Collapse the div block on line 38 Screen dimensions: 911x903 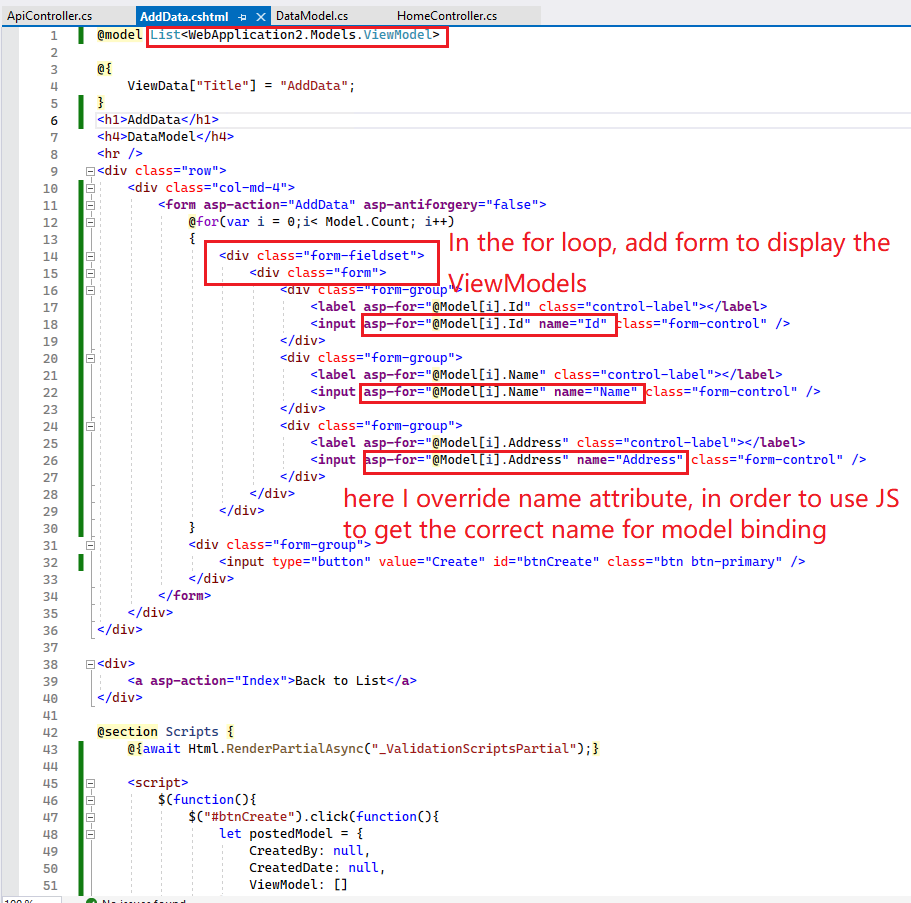pos(91,664)
